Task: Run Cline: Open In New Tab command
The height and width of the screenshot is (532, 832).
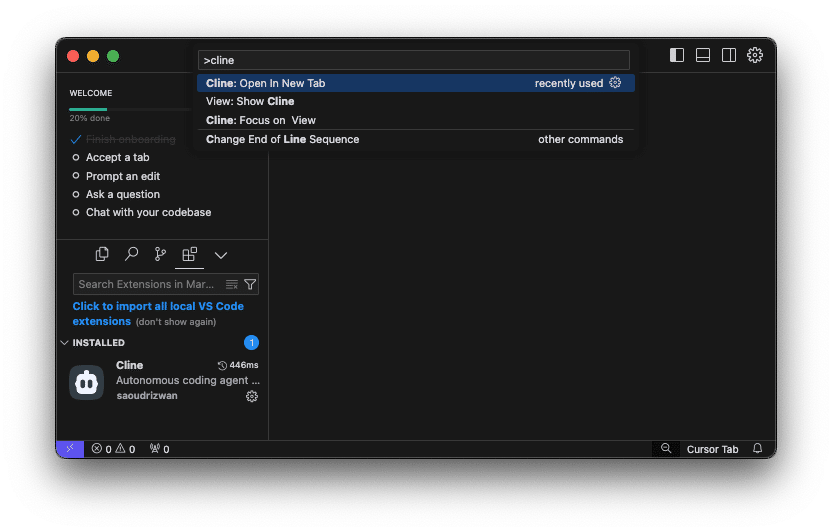Action: click(415, 83)
